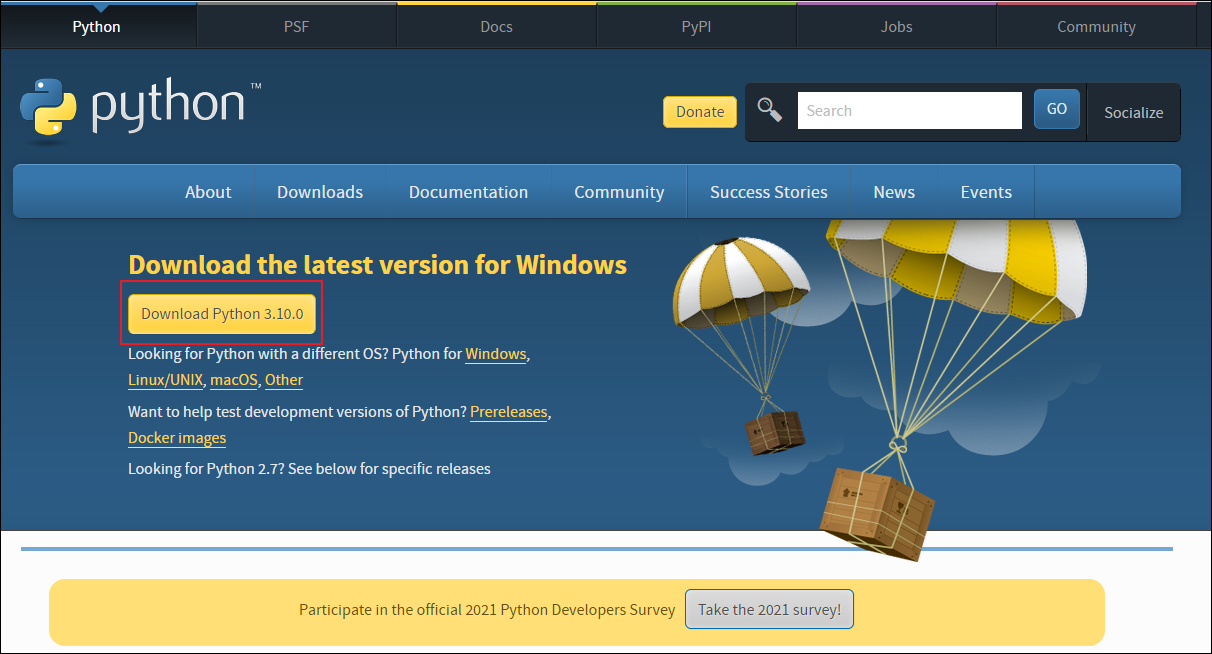Switch to the PSF tab
This screenshot has width=1212, height=654.
click(297, 27)
